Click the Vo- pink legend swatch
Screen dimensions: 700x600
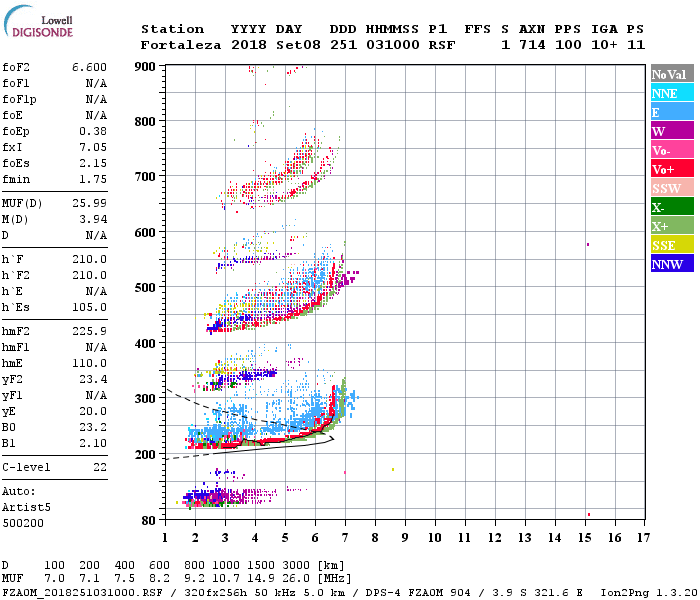coord(672,150)
